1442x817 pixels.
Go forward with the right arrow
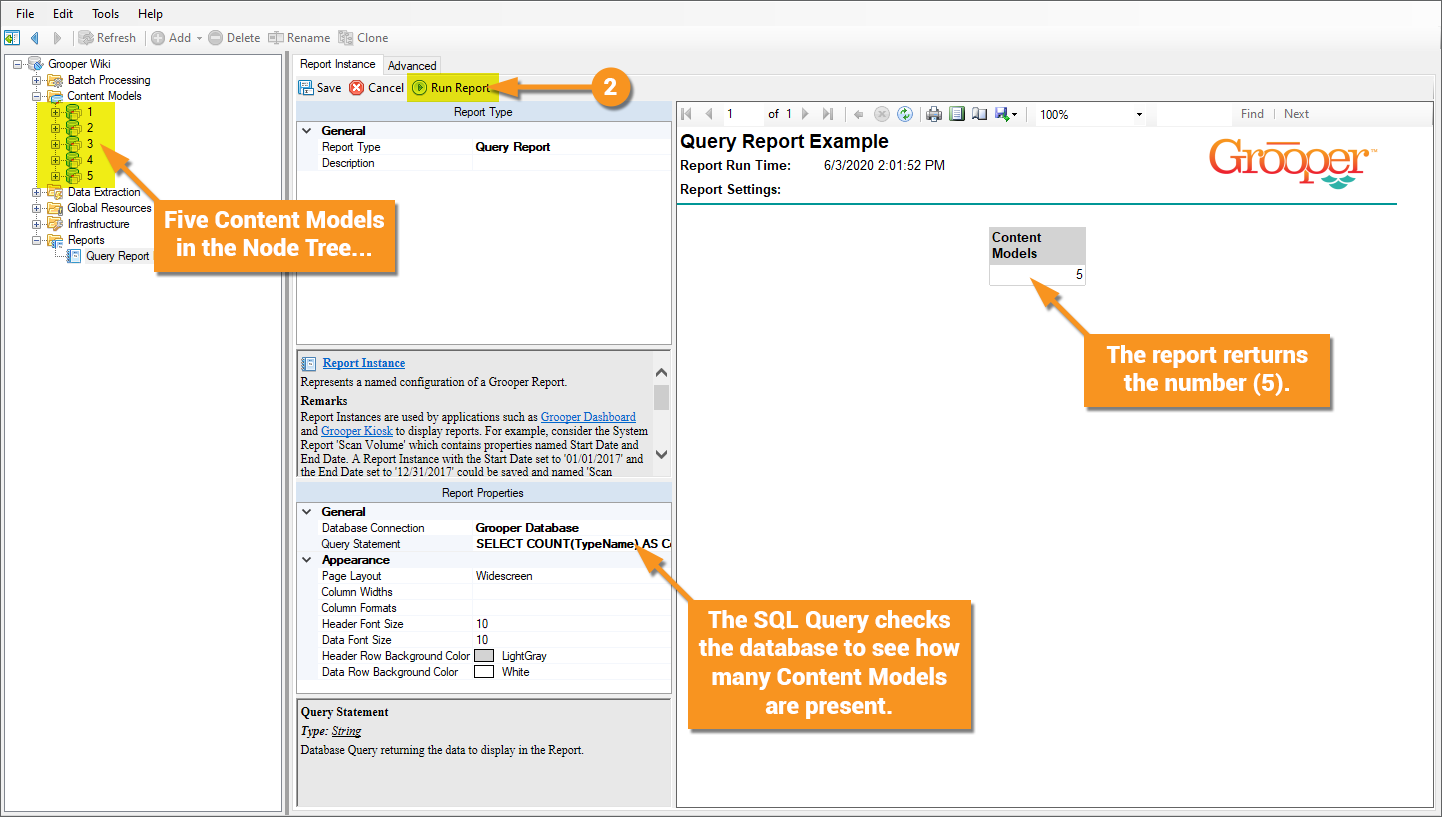click(x=57, y=38)
